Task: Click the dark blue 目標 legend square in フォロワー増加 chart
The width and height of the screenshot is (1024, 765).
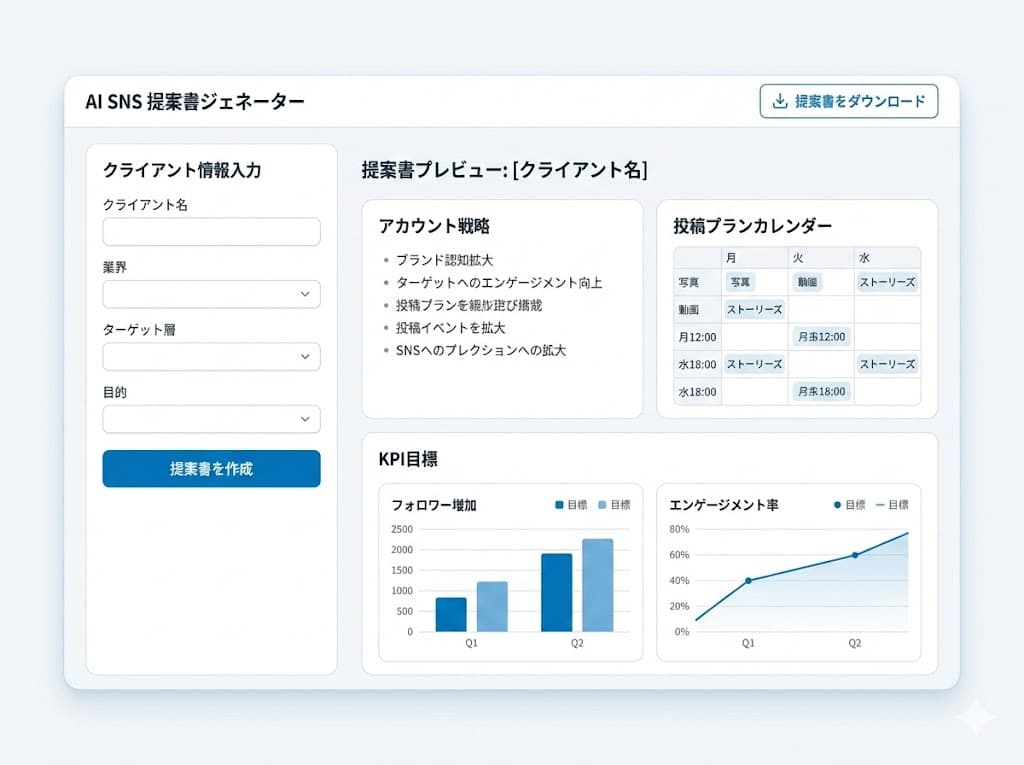Action: pos(561,505)
